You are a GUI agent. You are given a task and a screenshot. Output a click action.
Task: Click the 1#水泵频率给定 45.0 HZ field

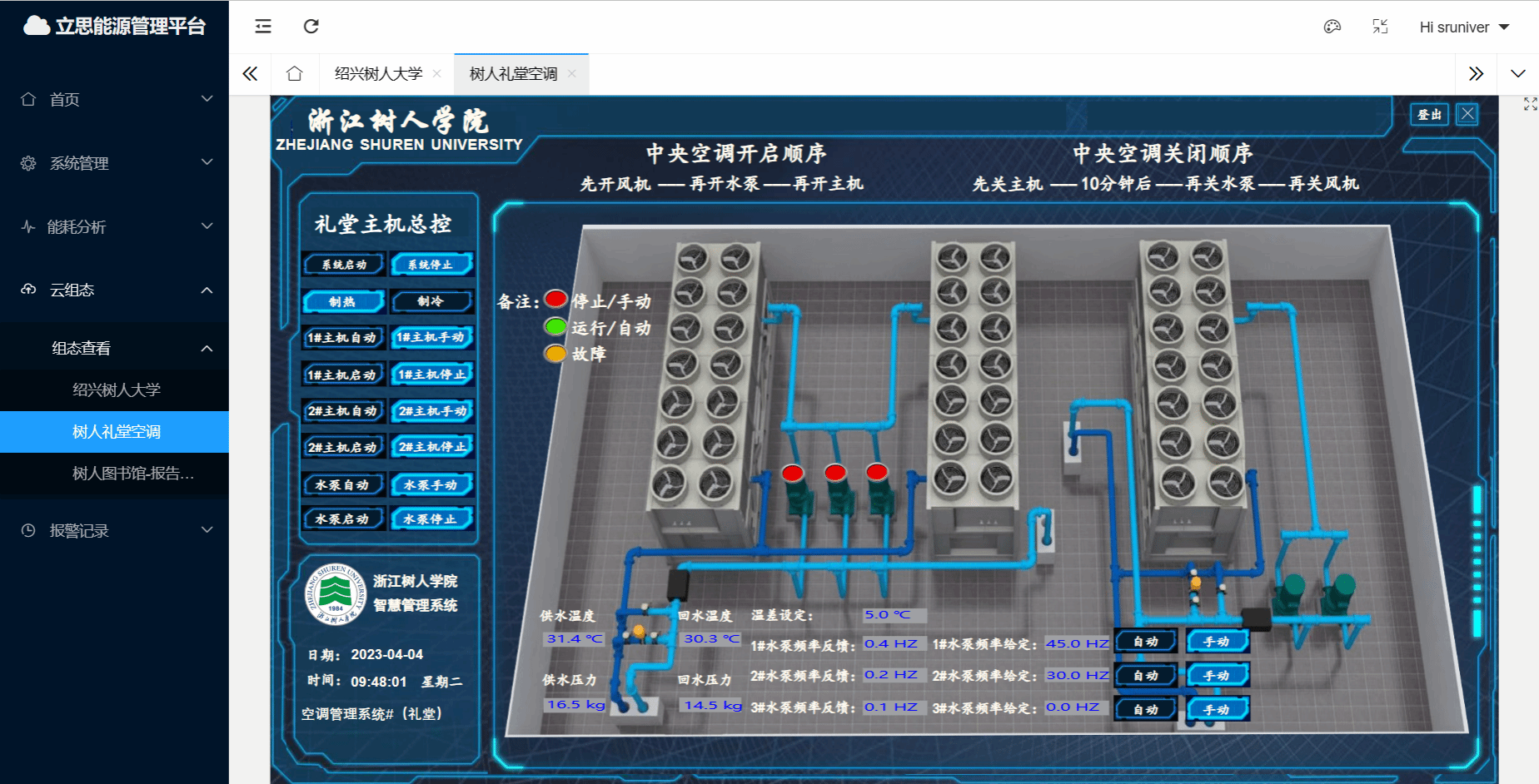[x=1077, y=643]
